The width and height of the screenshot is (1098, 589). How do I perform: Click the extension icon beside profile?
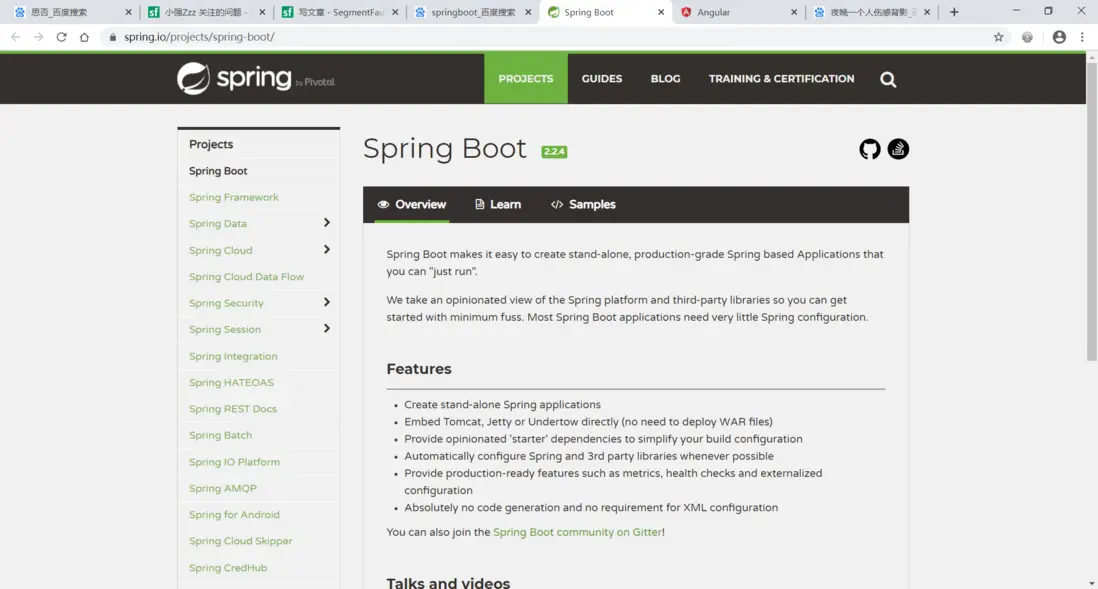point(1027,37)
